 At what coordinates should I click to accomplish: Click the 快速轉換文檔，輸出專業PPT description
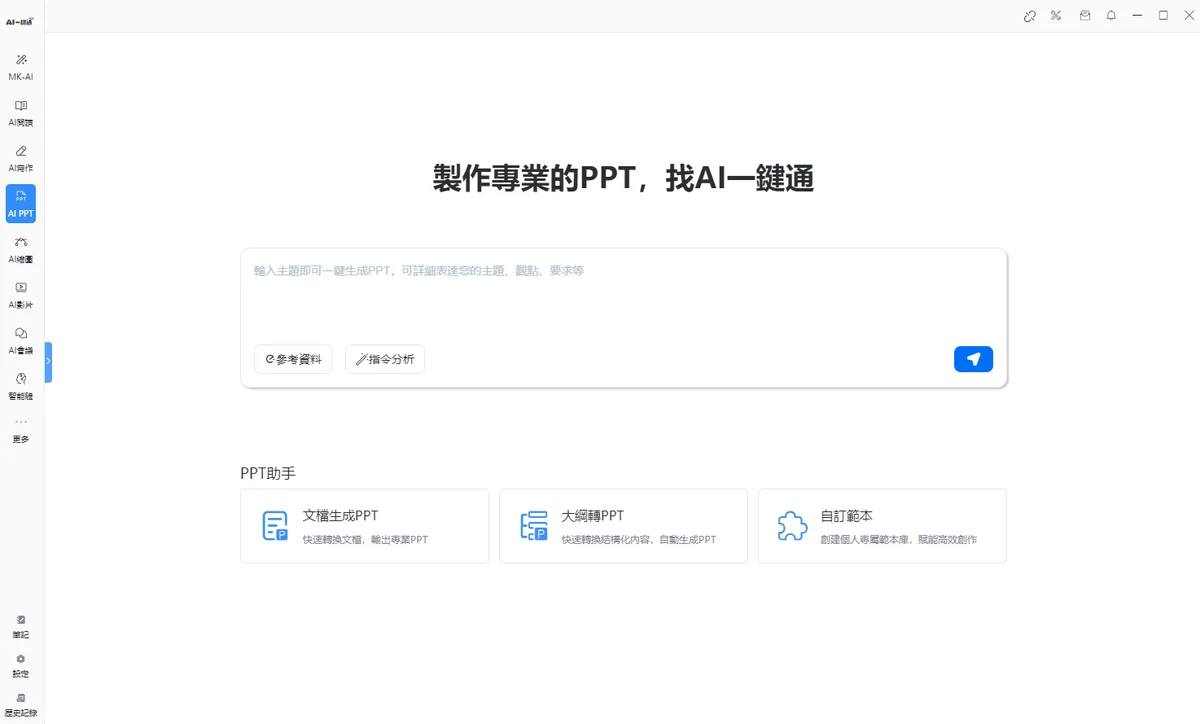coord(365,539)
